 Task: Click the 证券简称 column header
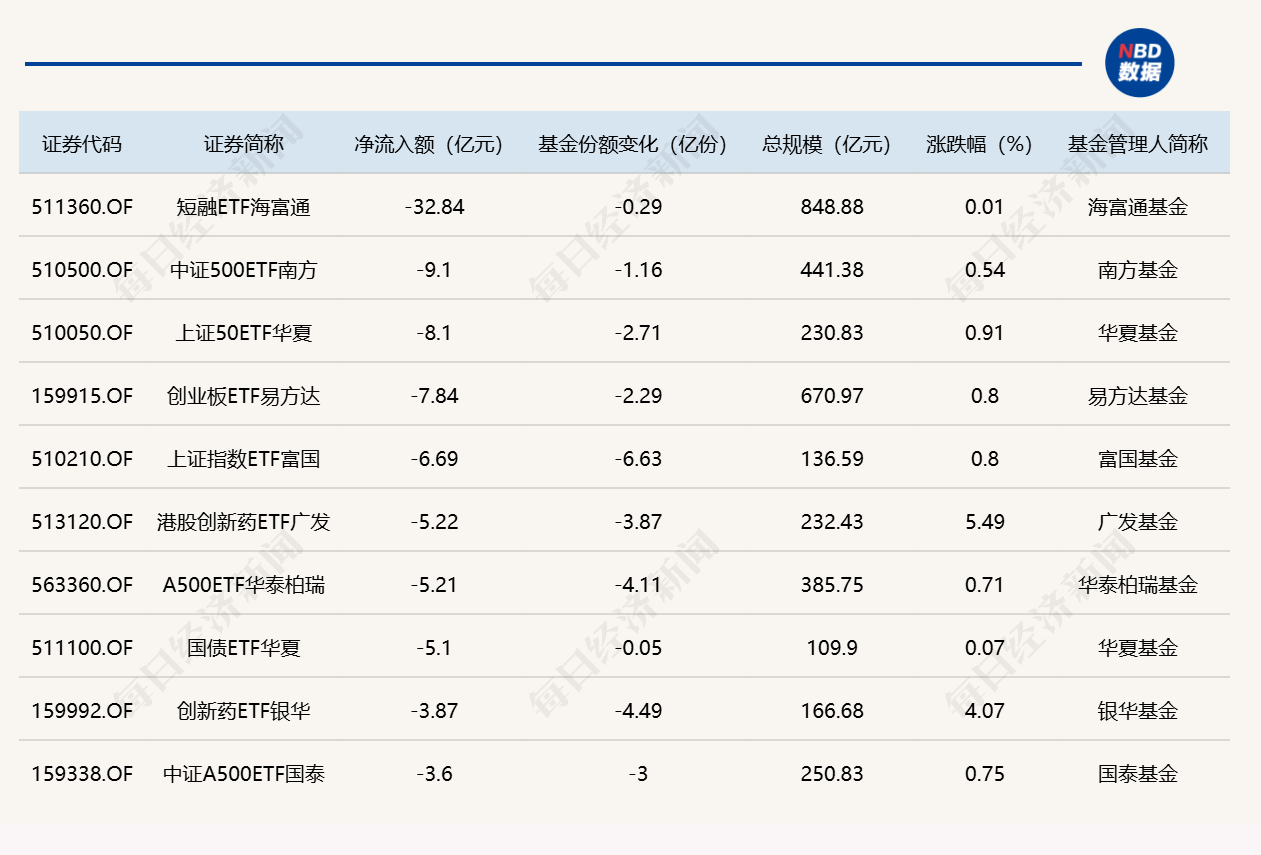pos(244,144)
